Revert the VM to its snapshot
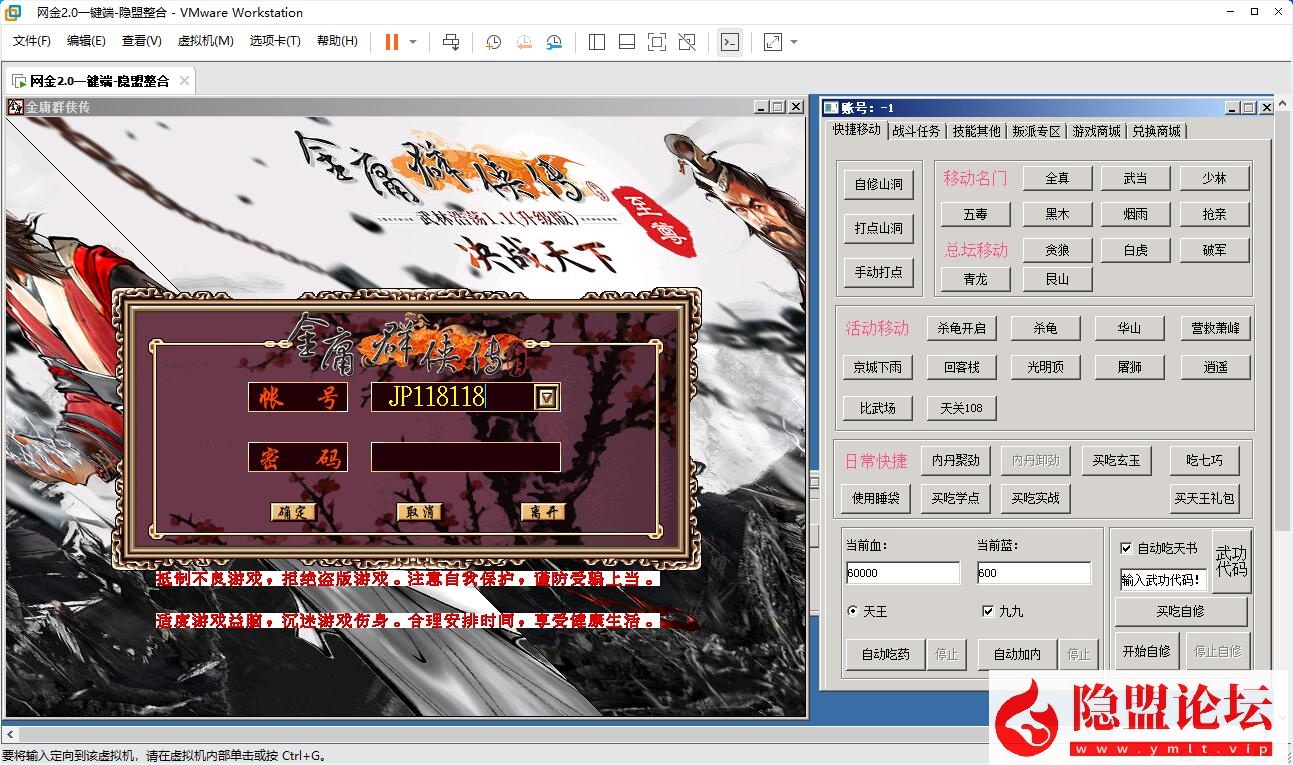 (x=524, y=42)
